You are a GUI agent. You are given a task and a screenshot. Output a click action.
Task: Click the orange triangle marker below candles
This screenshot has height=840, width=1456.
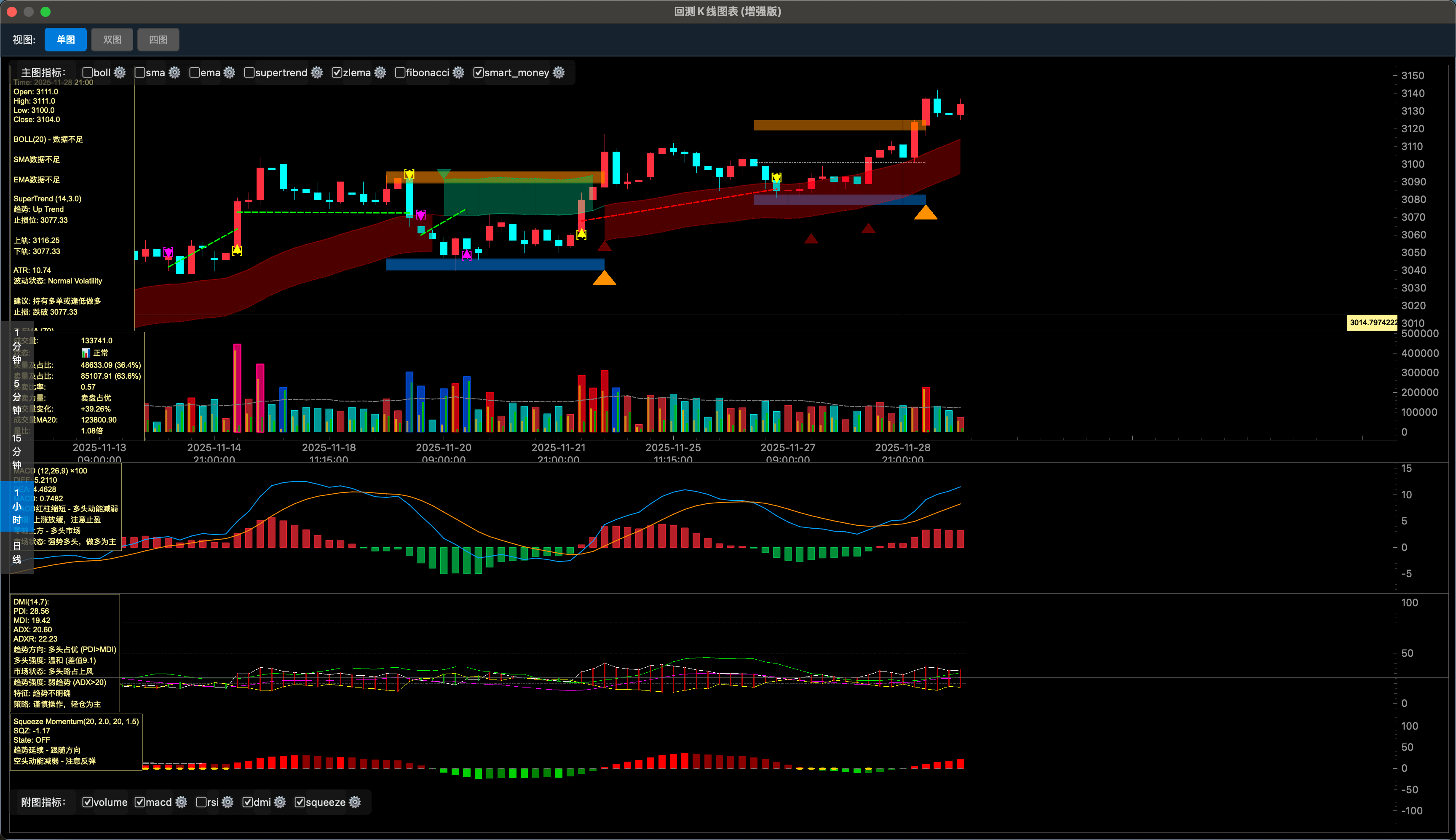coord(604,278)
